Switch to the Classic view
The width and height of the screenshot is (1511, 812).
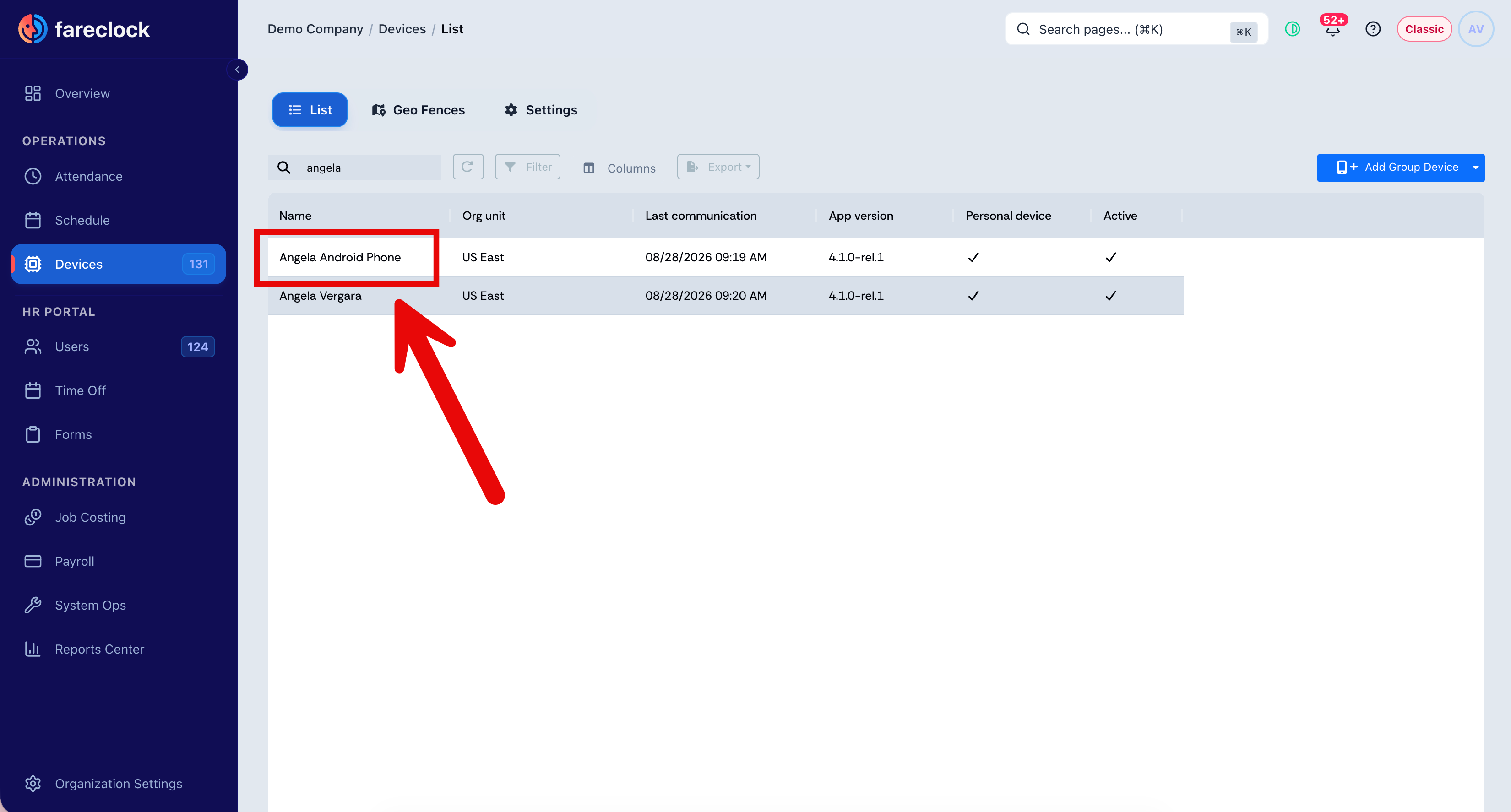point(1424,29)
